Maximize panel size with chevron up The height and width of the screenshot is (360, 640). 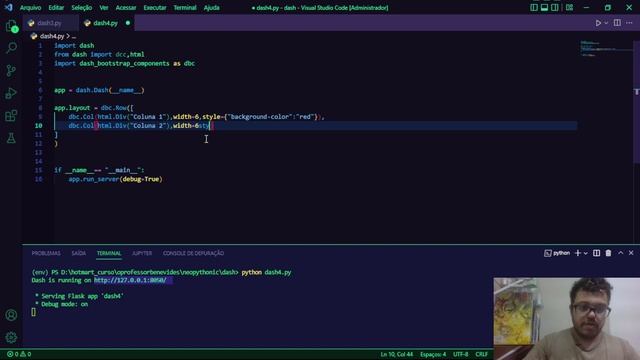[x=620, y=253]
